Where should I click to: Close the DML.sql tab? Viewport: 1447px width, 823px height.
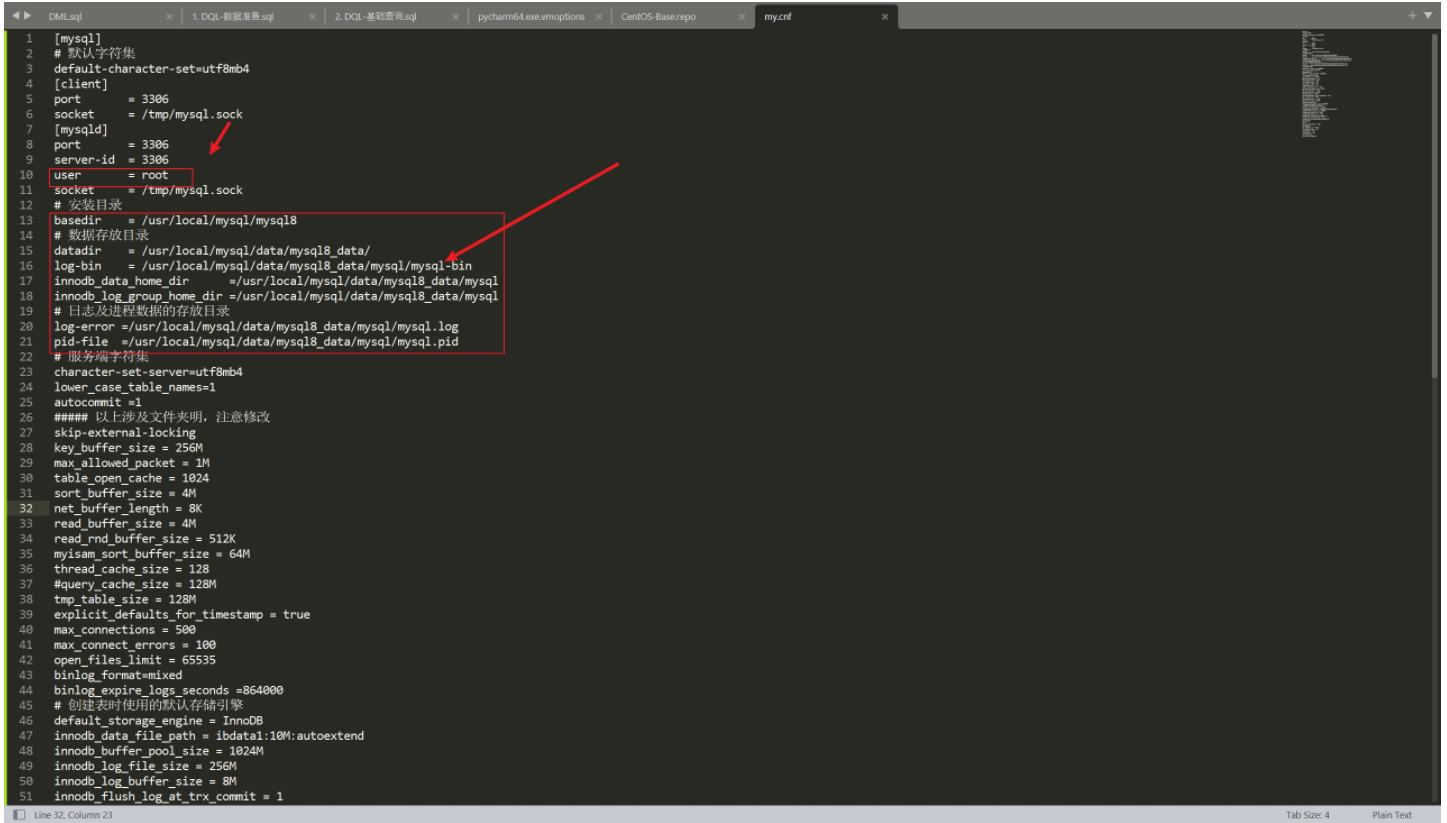pyautogui.click(x=169, y=17)
